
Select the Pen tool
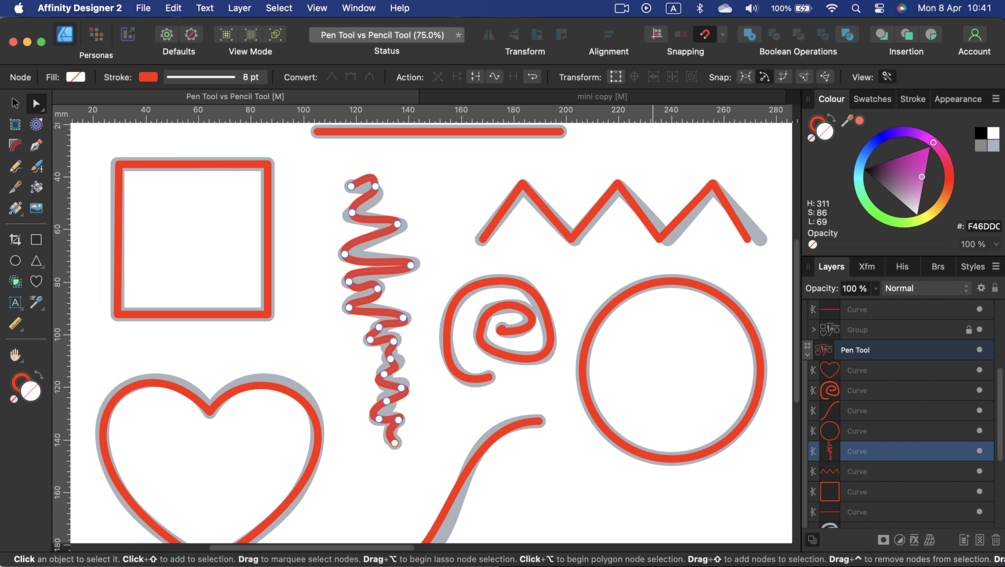click(x=36, y=145)
